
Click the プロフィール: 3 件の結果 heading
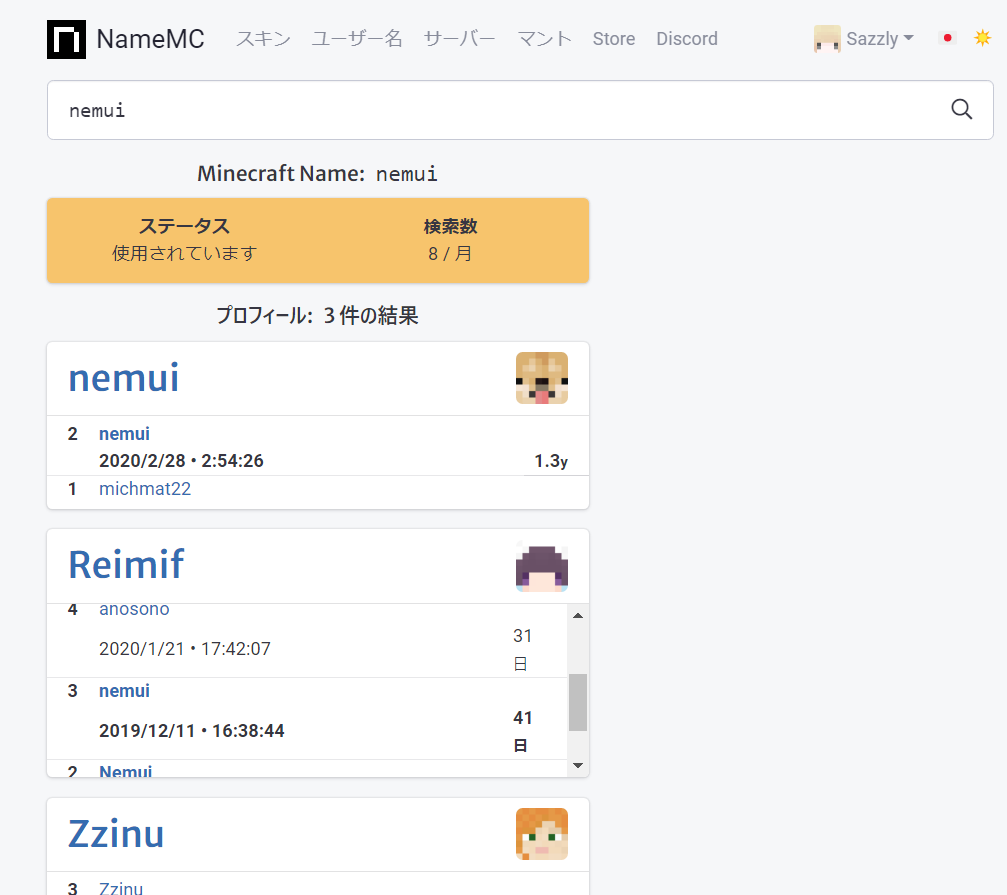click(x=317, y=315)
